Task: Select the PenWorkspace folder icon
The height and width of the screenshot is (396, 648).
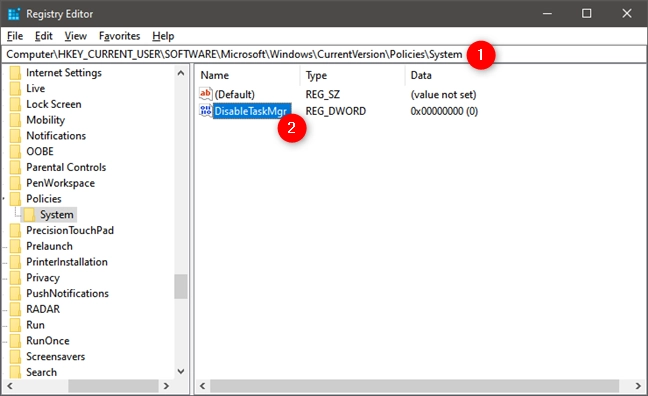Action: click(x=15, y=183)
